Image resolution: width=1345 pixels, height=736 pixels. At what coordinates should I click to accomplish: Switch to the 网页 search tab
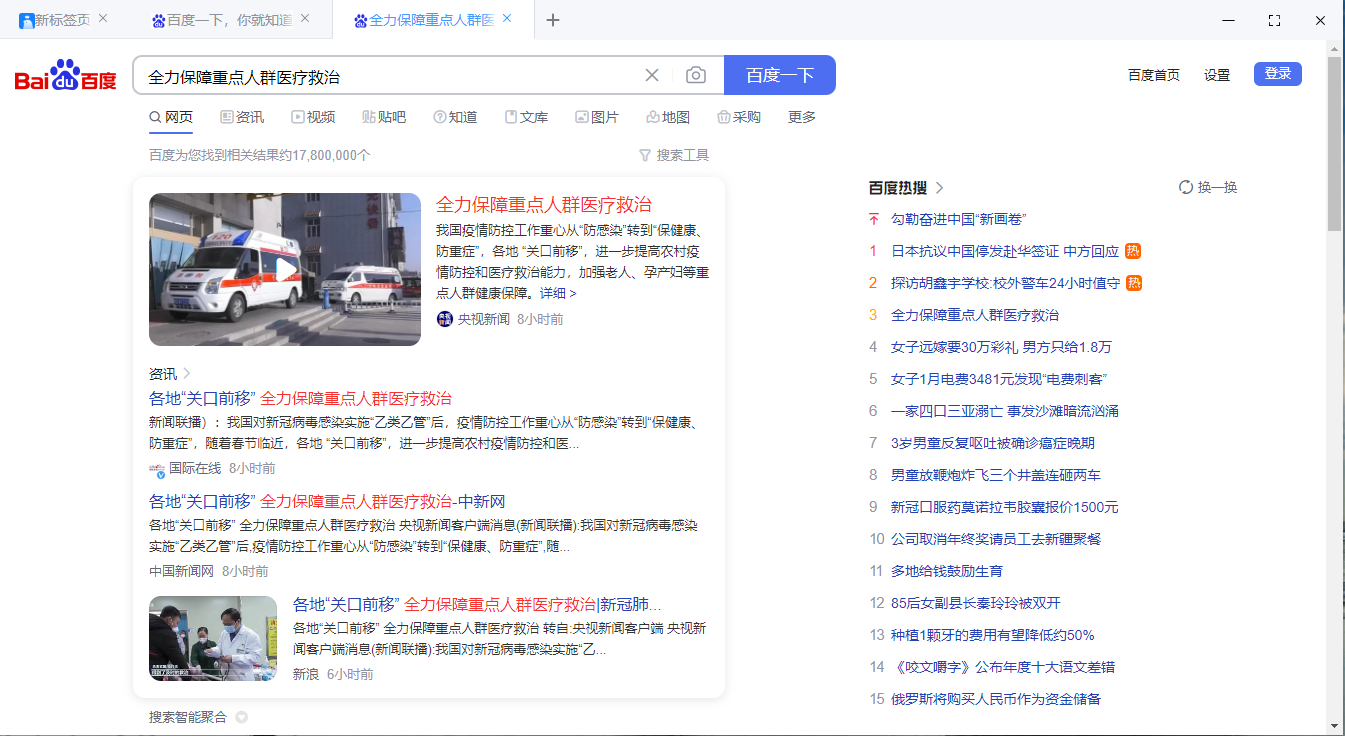[171, 117]
